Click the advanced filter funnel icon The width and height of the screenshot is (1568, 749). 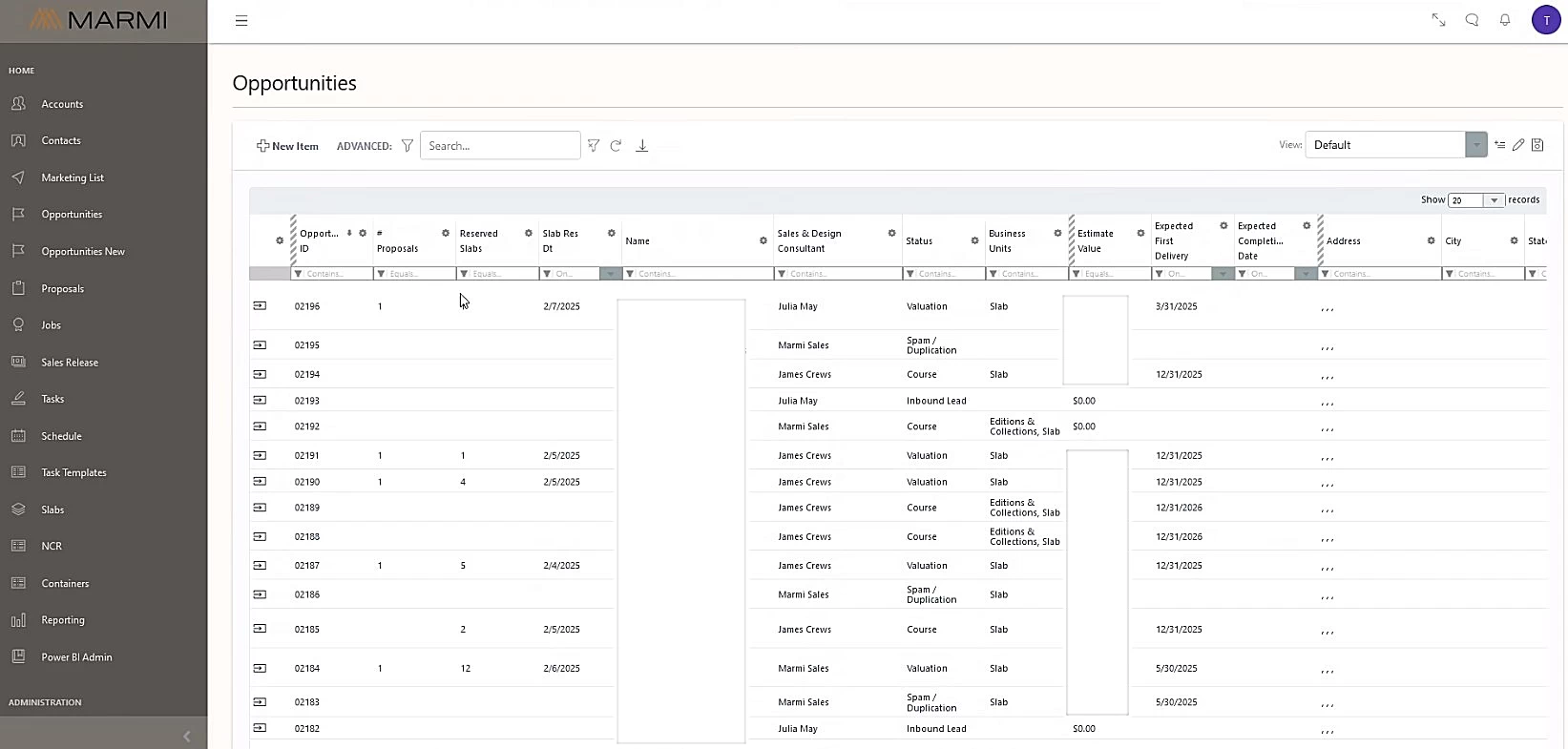coord(408,146)
